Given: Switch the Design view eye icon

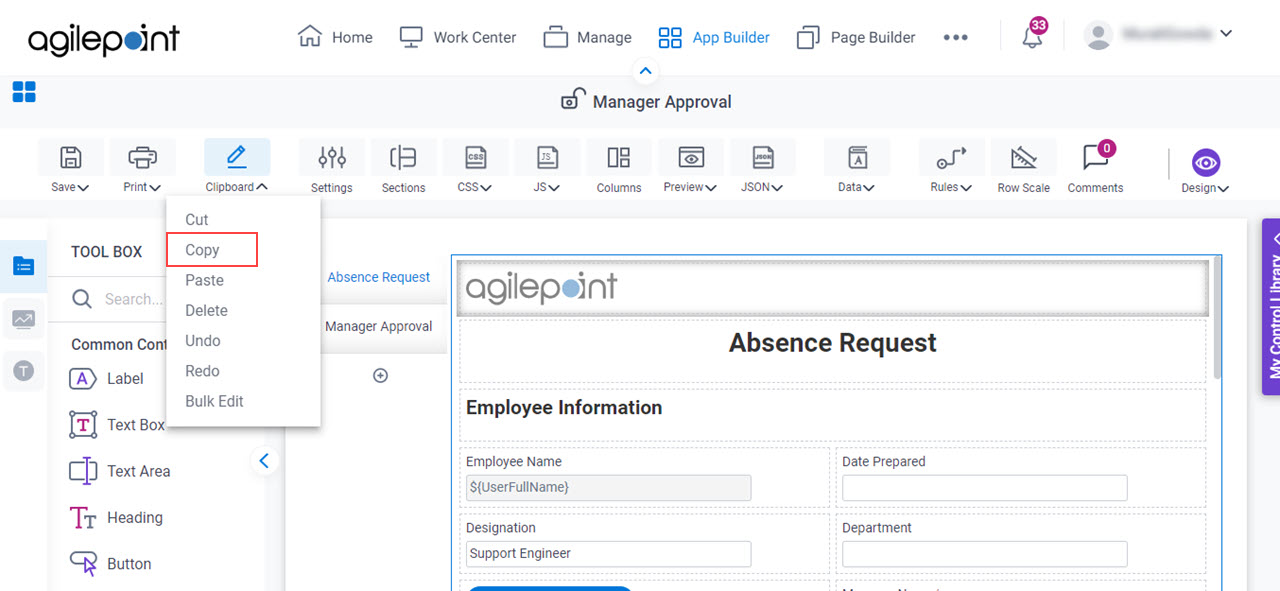Looking at the screenshot, I should pyautogui.click(x=1206, y=163).
